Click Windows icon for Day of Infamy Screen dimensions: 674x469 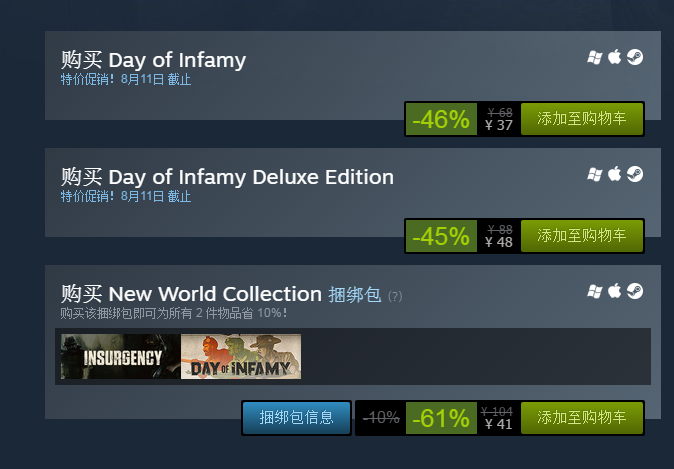[x=595, y=57]
